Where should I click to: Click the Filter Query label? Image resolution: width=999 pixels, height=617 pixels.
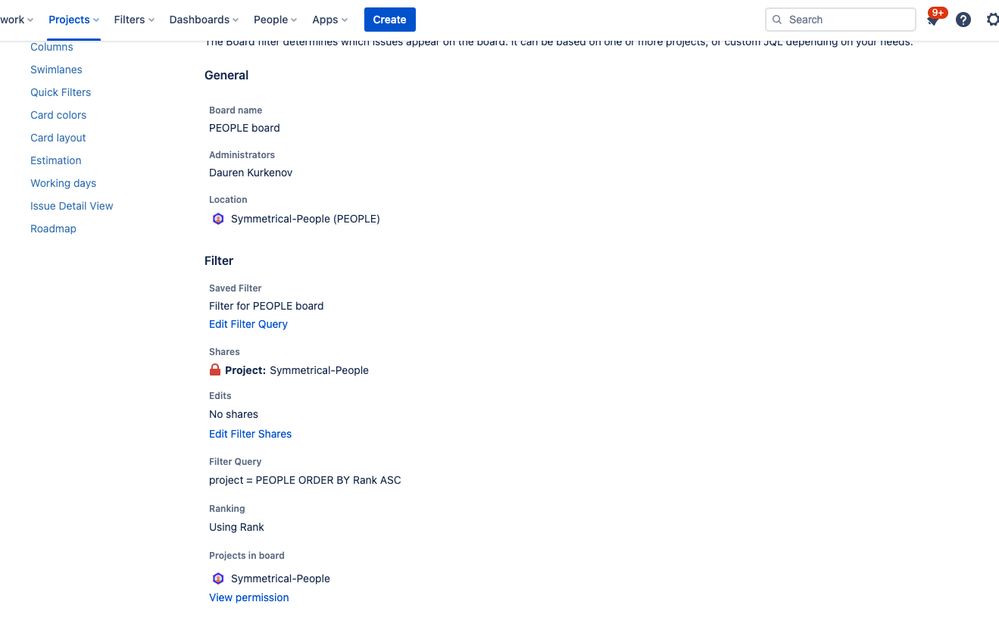(x=235, y=461)
